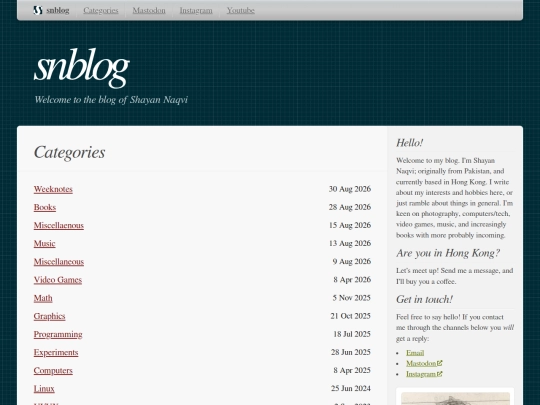540x405 pixels.
Task: Open the Mastodon nav link in top bar
Action: pyautogui.click(x=149, y=10)
